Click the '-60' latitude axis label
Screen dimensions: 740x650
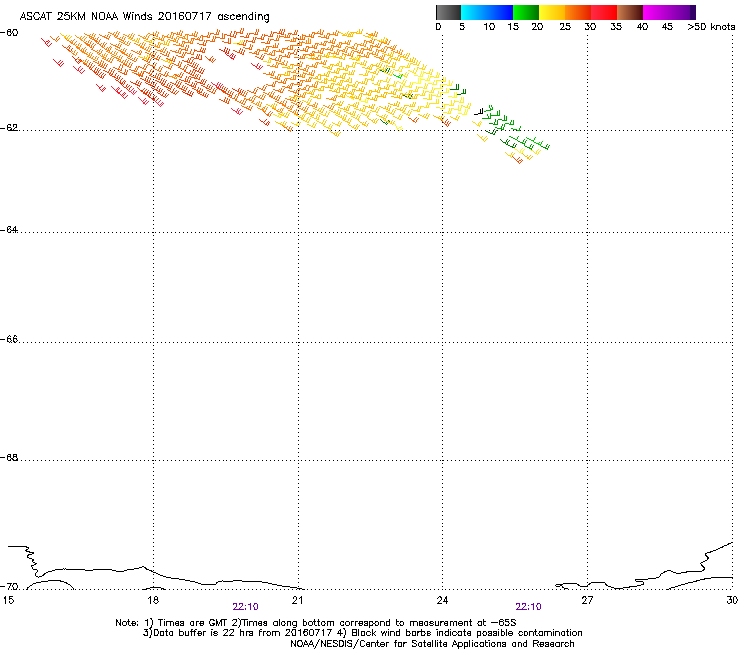click(x=9, y=33)
